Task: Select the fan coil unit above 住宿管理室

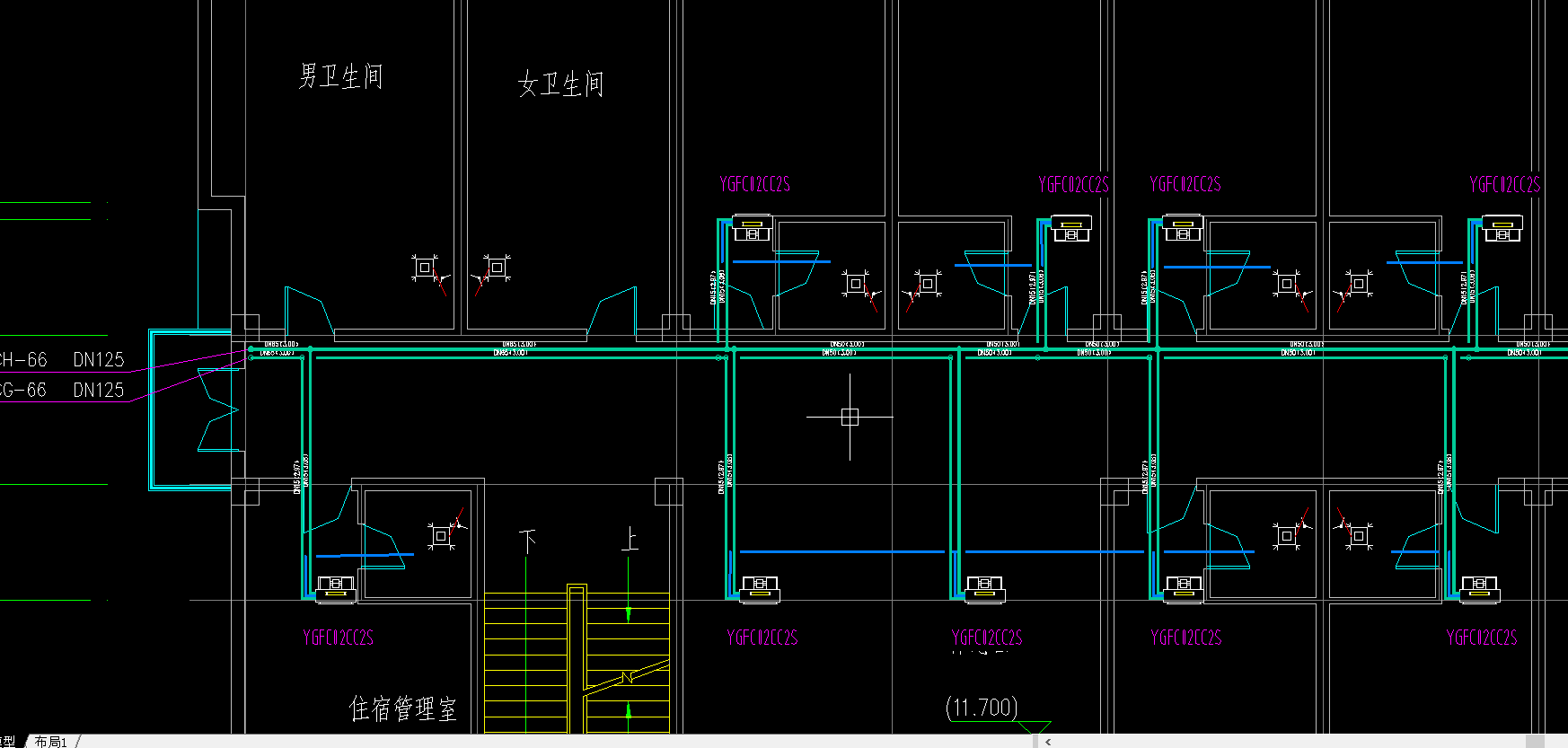Action: point(336,588)
